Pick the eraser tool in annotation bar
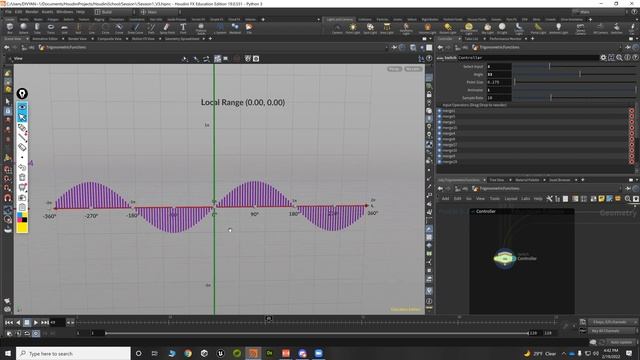The height and width of the screenshot is (360, 640). pyautogui.click(x=22, y=147)
